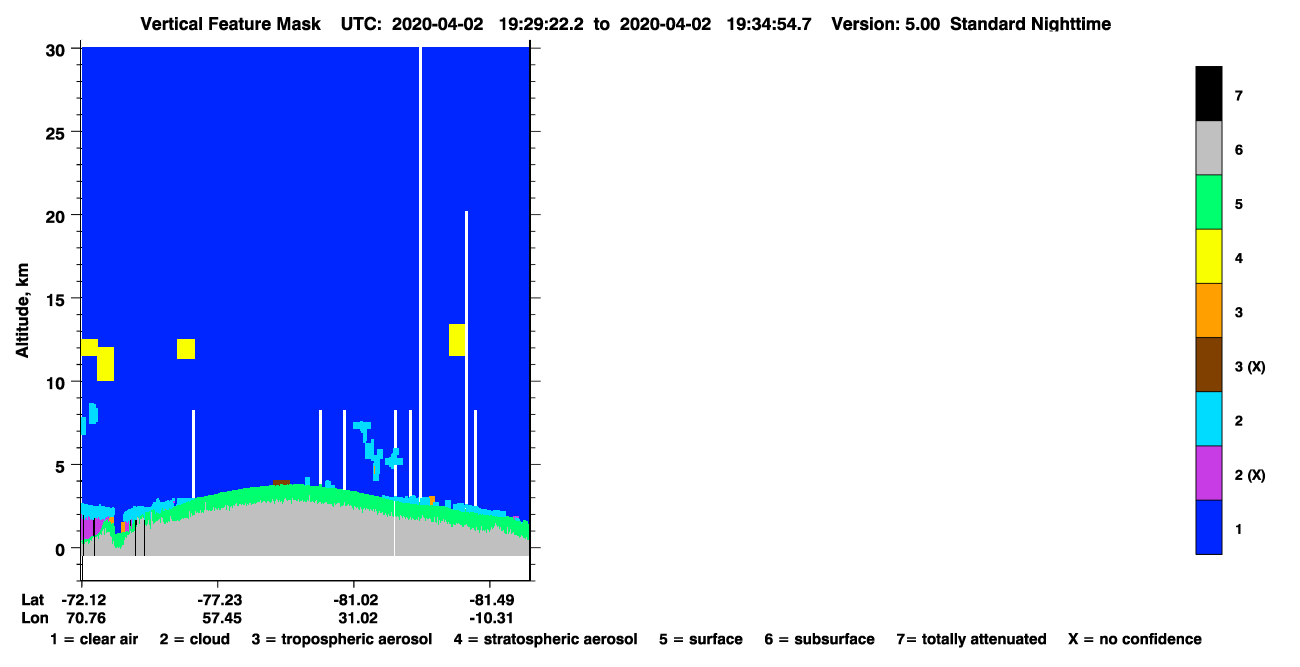
Task: Click the y-axis tick label 0
Action: [62, 548]
